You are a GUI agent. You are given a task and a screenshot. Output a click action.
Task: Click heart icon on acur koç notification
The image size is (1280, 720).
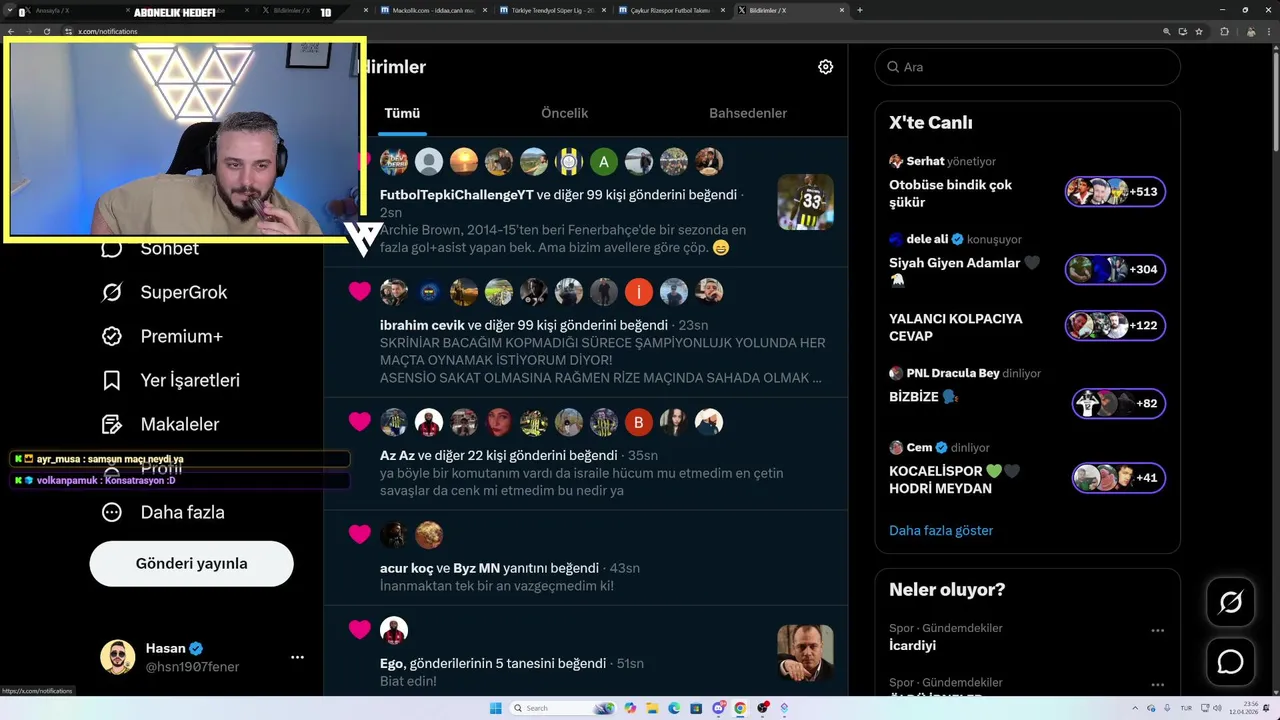point(360,534)
